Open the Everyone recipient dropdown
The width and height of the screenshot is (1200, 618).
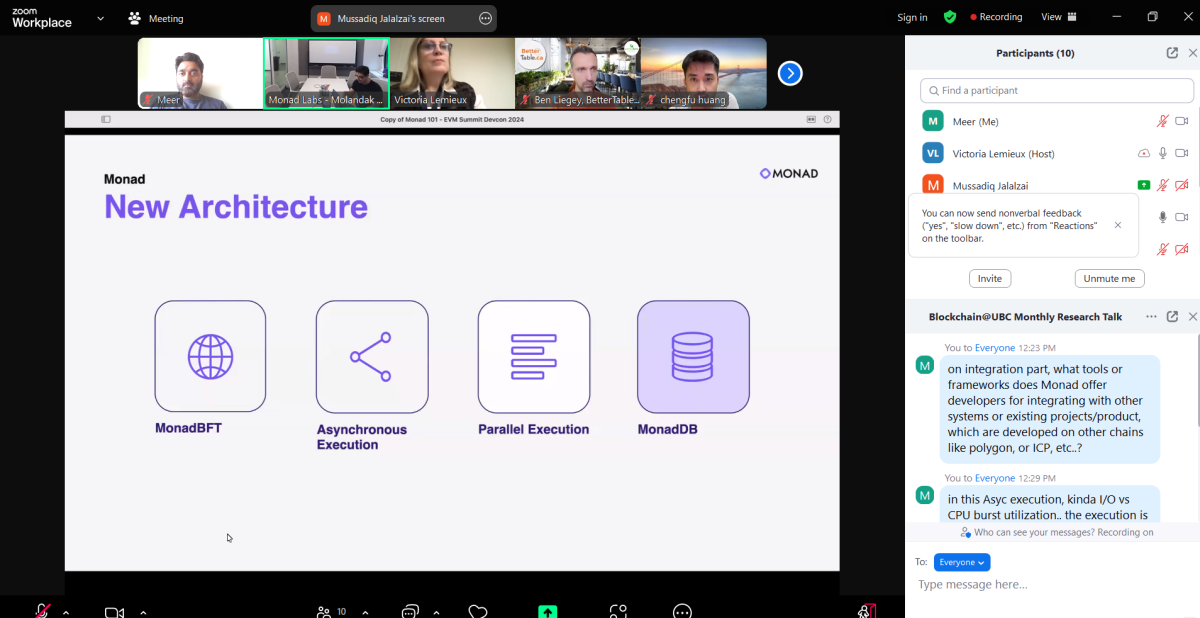click(x=961, y=562)
